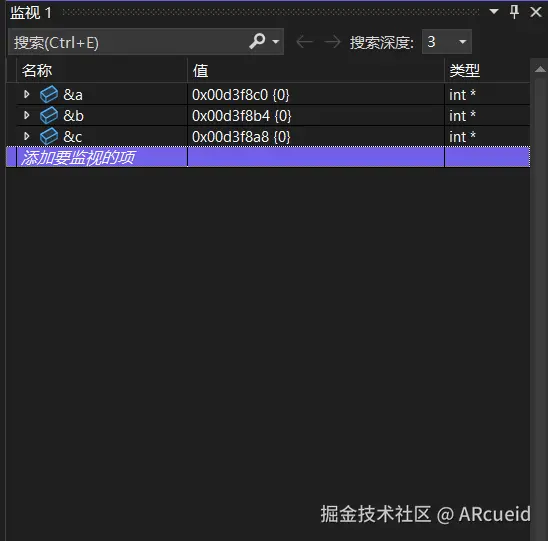The height and width of the screenshot is (541, 548).
Task: Open the search options dropdown arrow
Action: point(276,42)
